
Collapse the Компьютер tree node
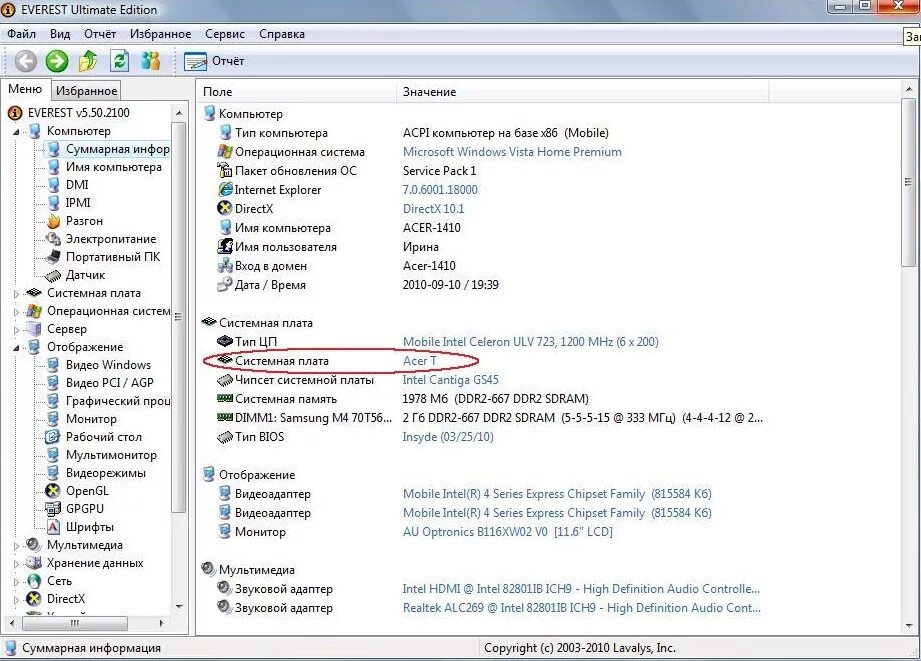point(16,132)
